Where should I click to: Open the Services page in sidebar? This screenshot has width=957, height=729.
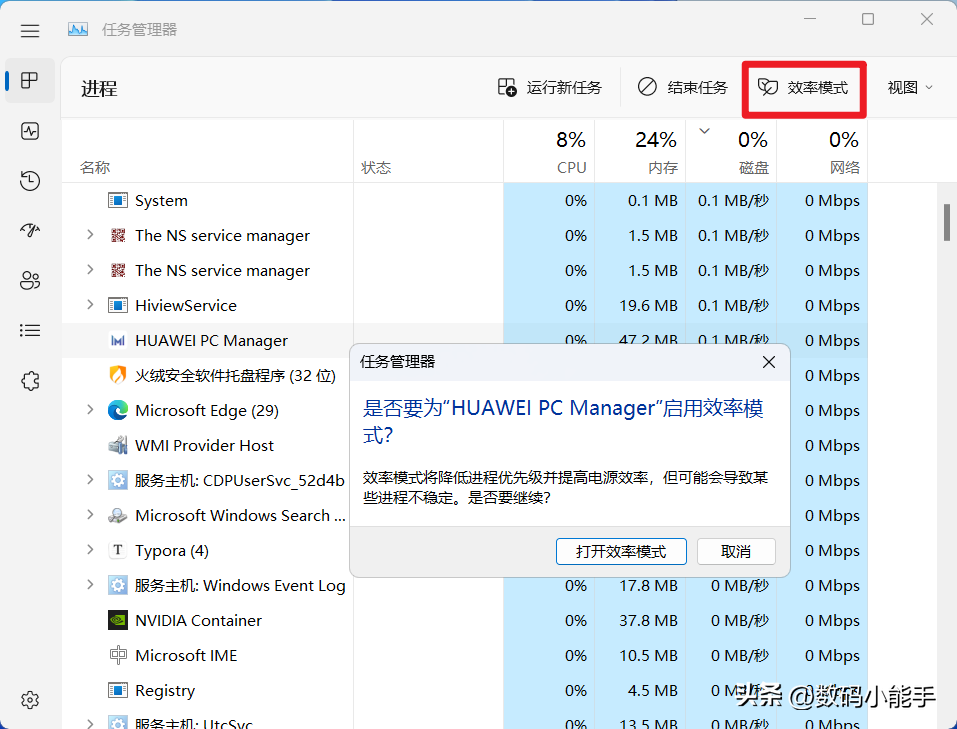tap(30, 381)
